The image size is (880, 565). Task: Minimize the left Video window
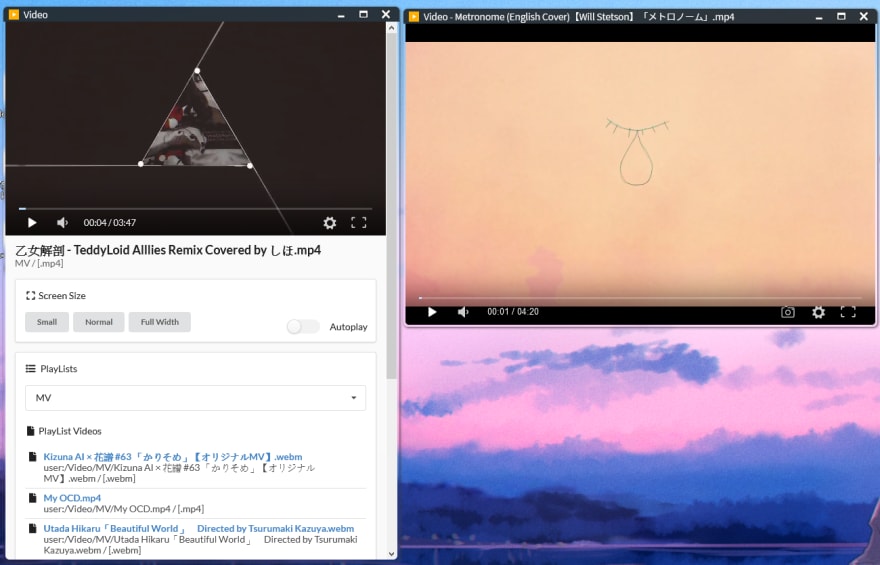point(341,15)
